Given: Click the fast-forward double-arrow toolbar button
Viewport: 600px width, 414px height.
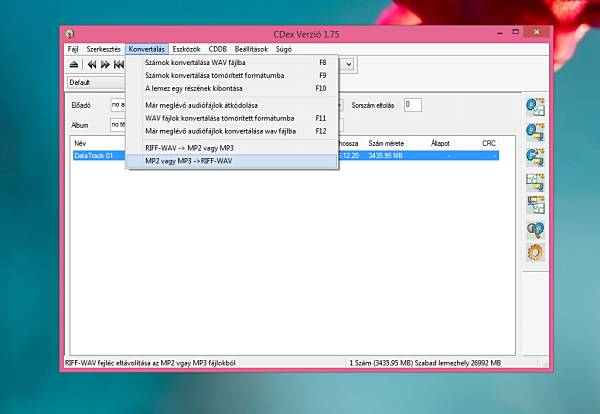Looking at the screenshot, I should (105, 65).
